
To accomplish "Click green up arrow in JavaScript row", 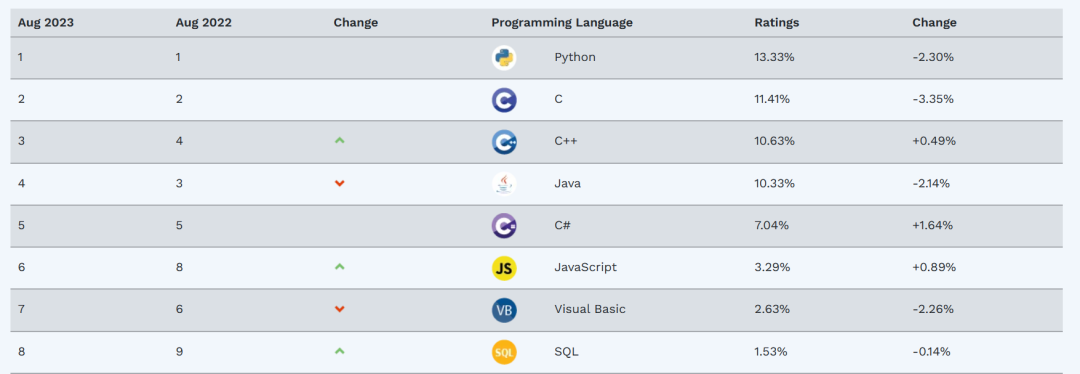I will (x=339, y=267).
